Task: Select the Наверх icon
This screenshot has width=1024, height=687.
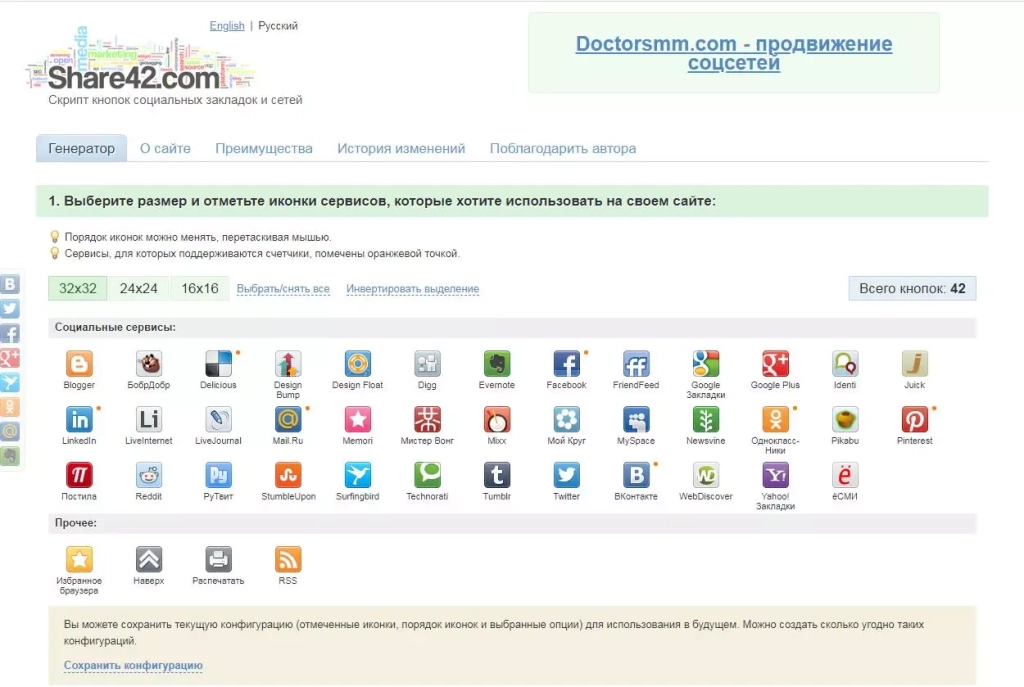Action: pos(149,559)
